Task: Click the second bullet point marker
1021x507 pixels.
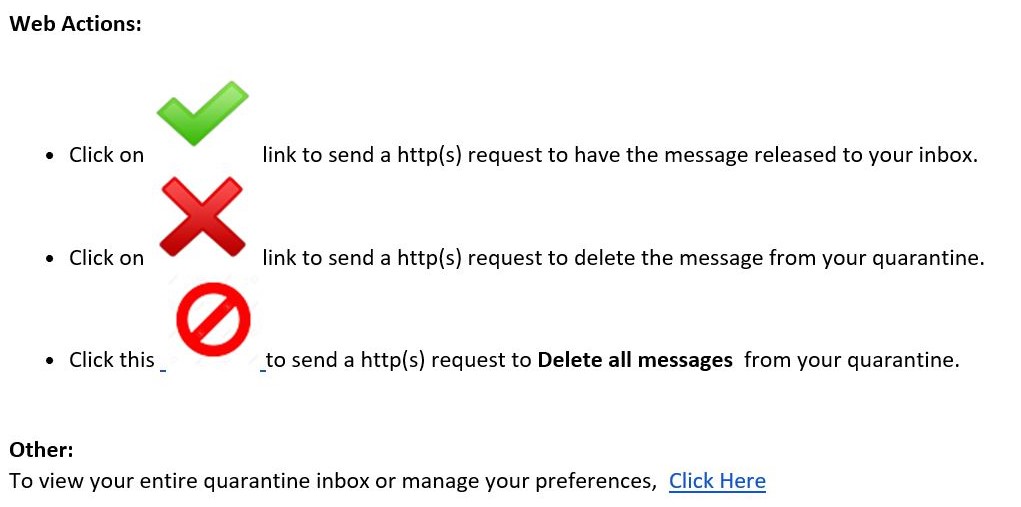Action: [50, 259]
